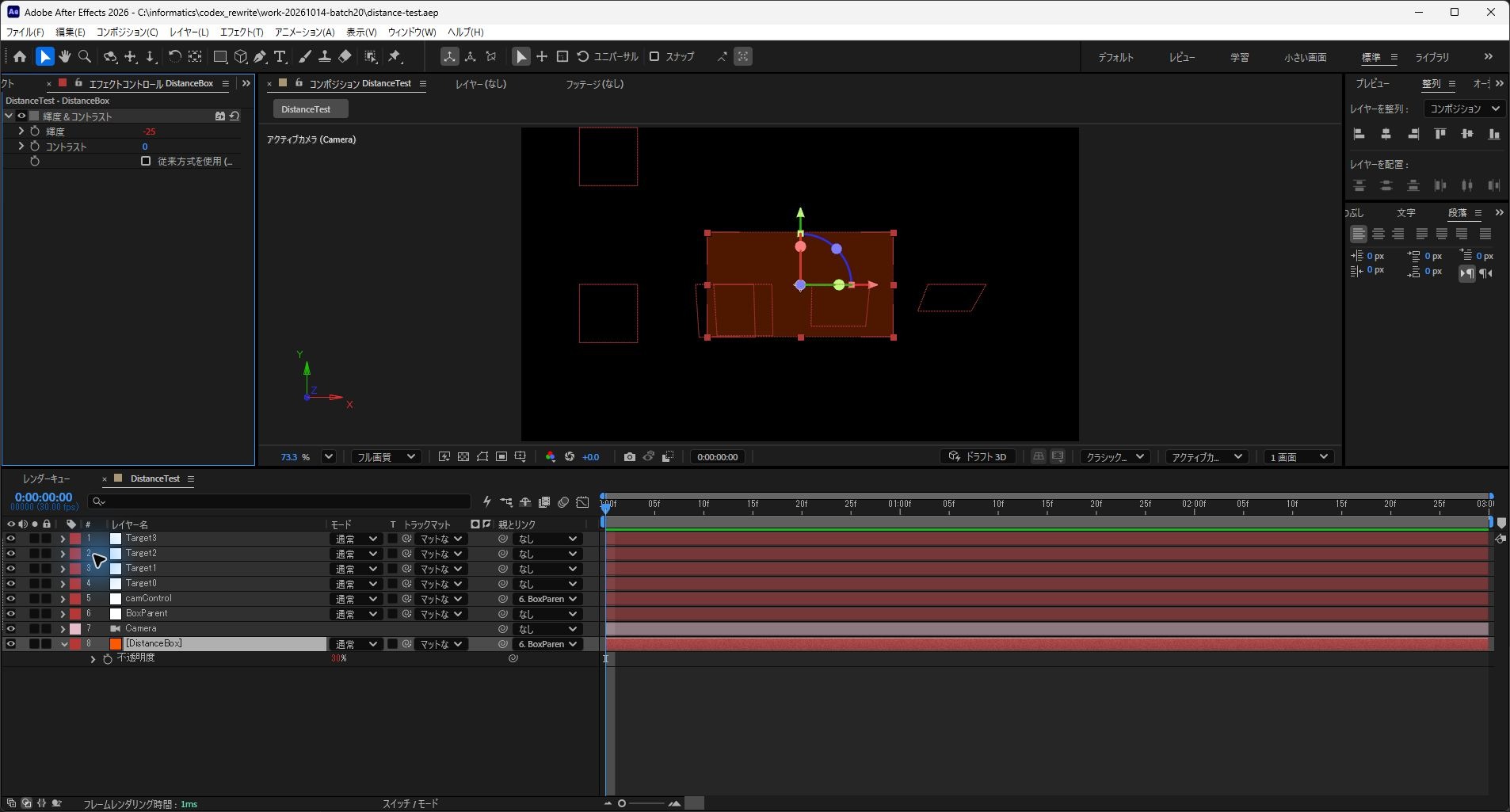1510x812 pixels.
Task: Open the File menu
Action: point(25,32)
